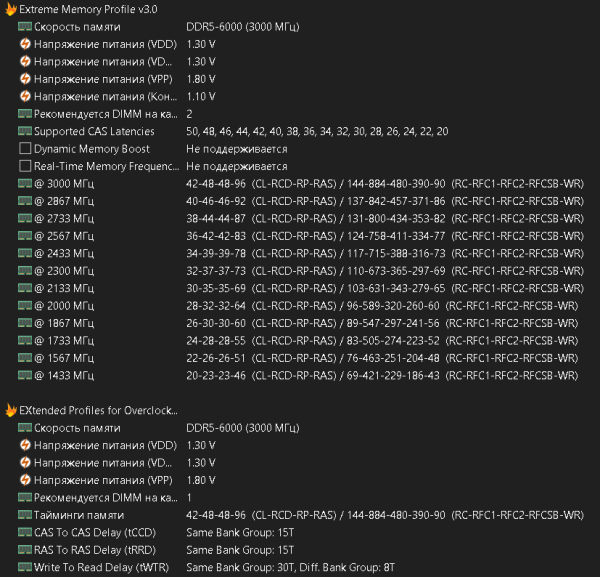Click the Supported CAS Latencies value list
The width and height of the screenshot is (600, 577).
(x=316, y=131)
